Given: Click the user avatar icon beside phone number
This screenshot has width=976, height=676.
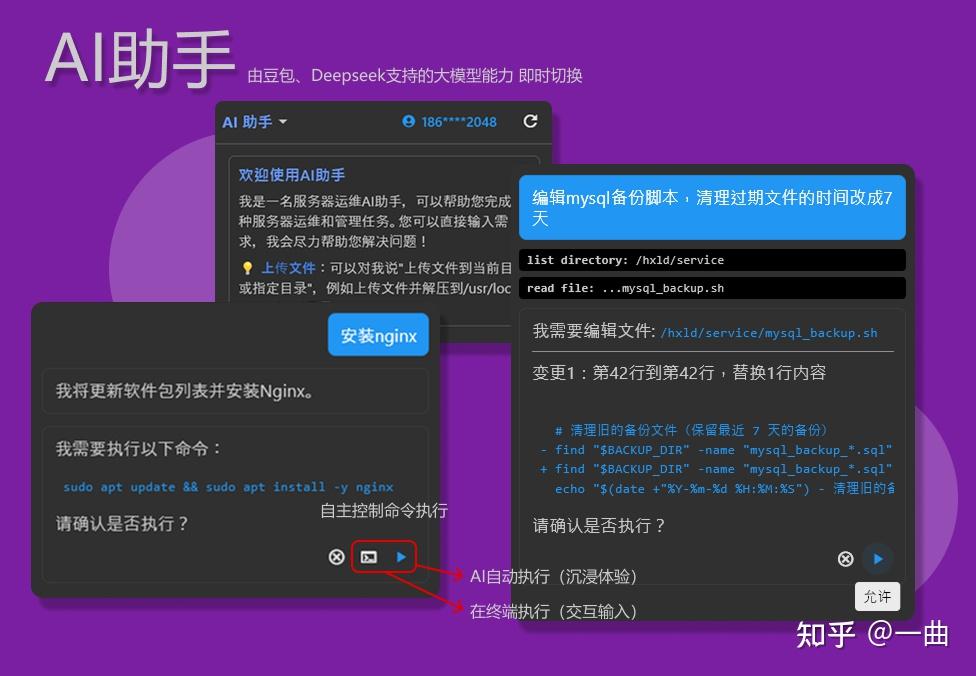Looking at the screenshot, I should [x=408, y=121].
